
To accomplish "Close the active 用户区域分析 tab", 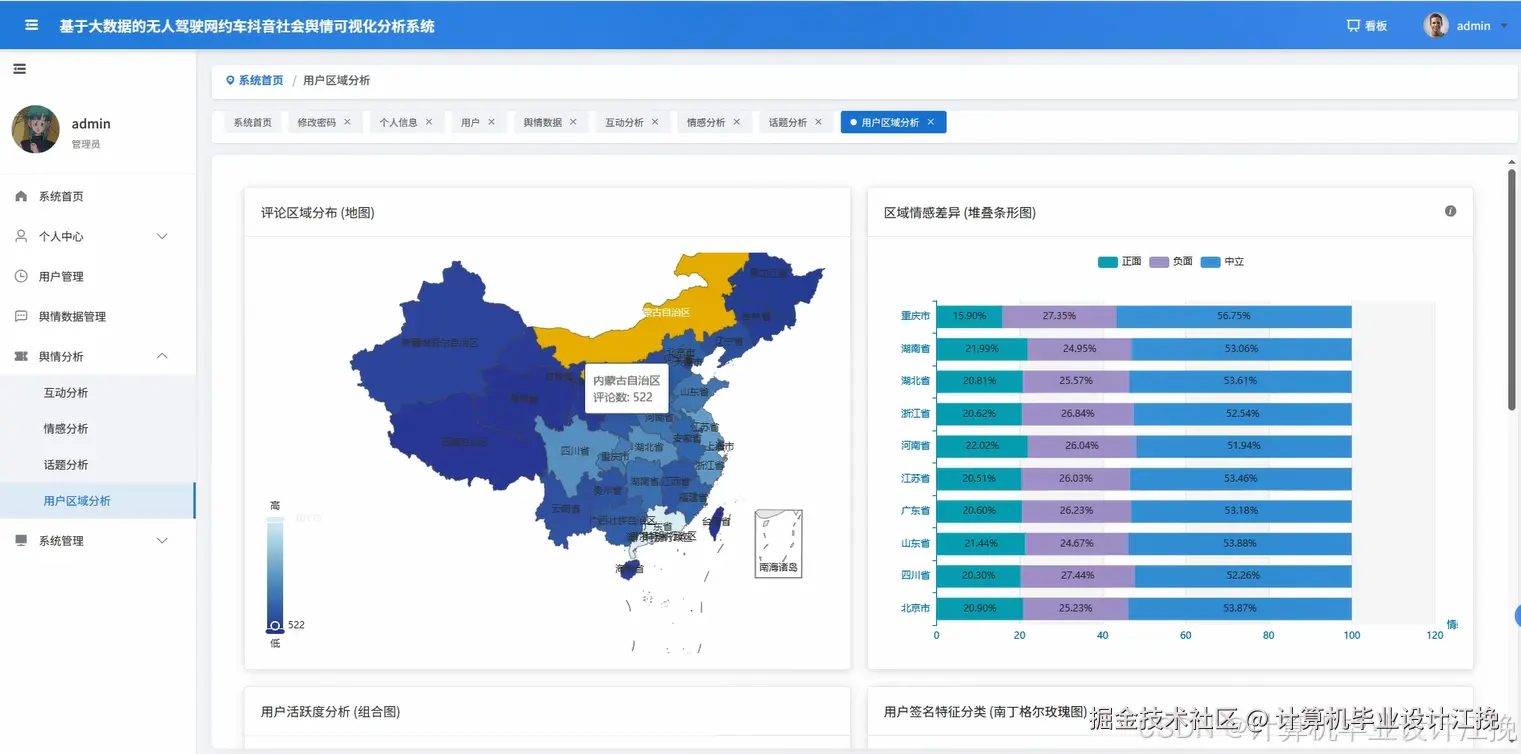I will pyautogui.click(x=930, y=122).
